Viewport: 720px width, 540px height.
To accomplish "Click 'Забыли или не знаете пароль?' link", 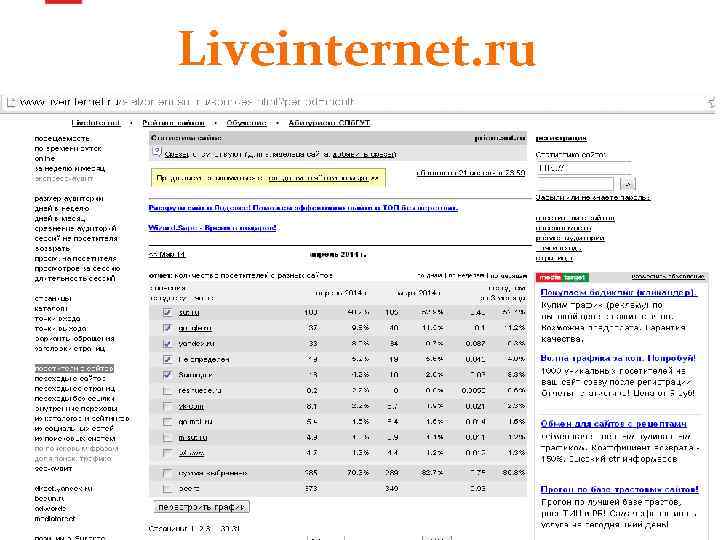I will click(x=593, y=197).
